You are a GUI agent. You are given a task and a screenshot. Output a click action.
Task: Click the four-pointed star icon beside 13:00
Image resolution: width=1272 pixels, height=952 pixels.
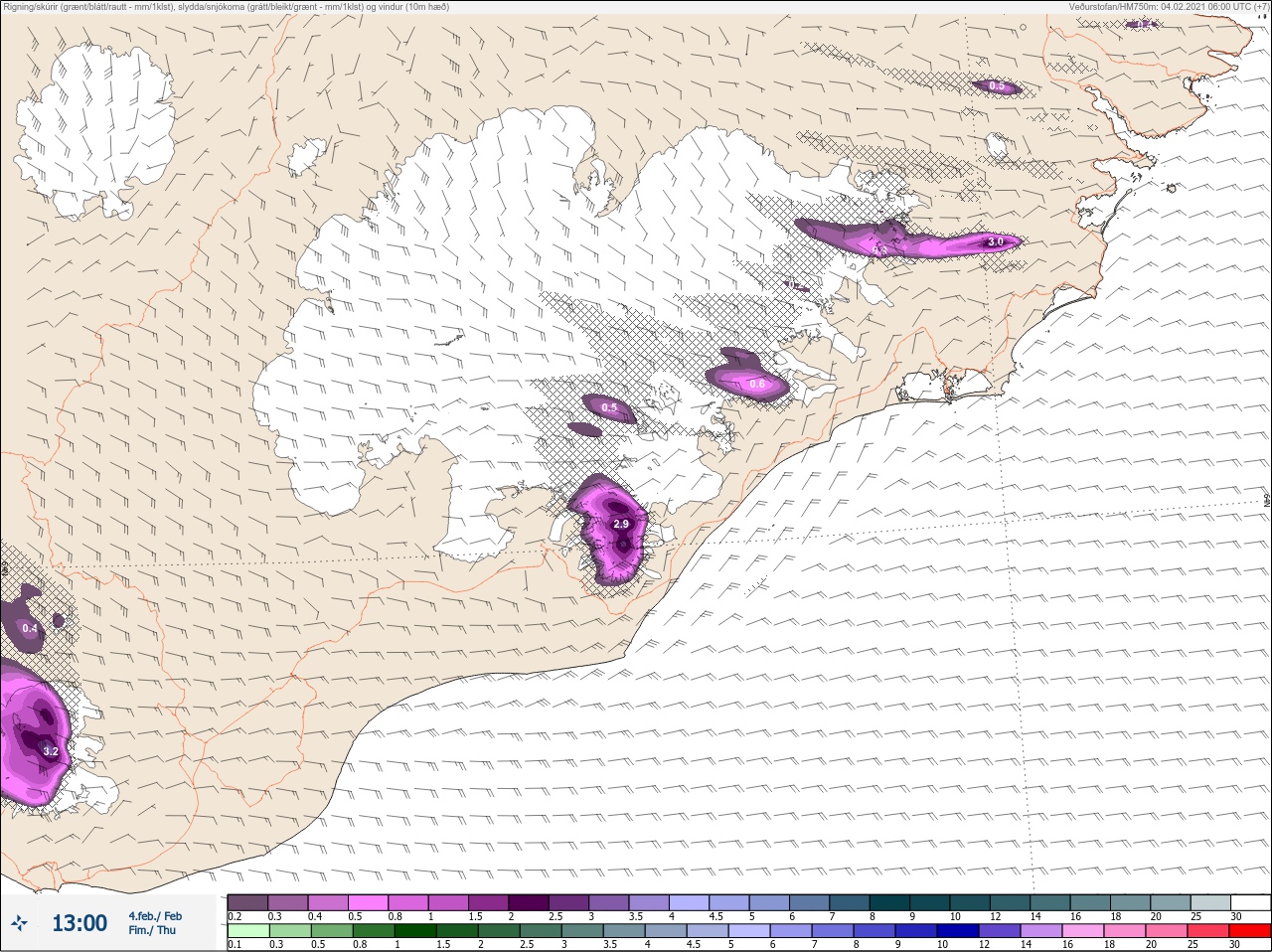pyautogui.click(x=19, y=923)
